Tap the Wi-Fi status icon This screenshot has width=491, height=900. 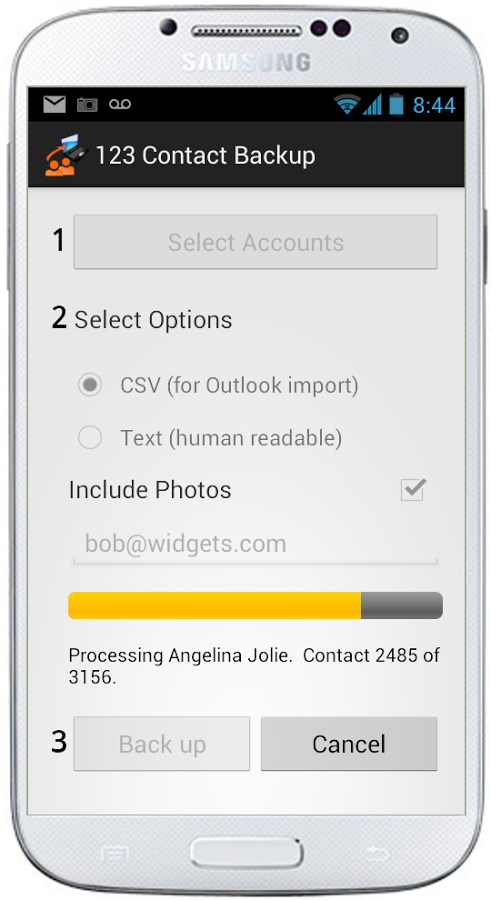[347, 104]
